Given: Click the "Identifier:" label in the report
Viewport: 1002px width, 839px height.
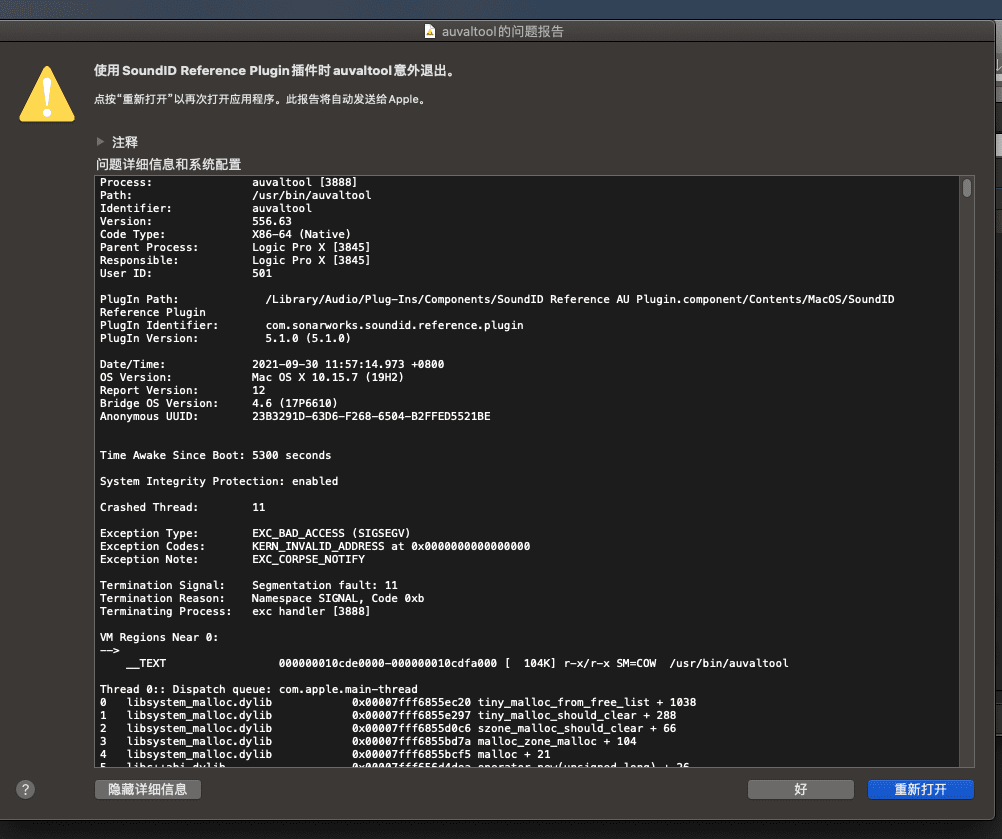Looking at the screenshot, I should [135, 208].
